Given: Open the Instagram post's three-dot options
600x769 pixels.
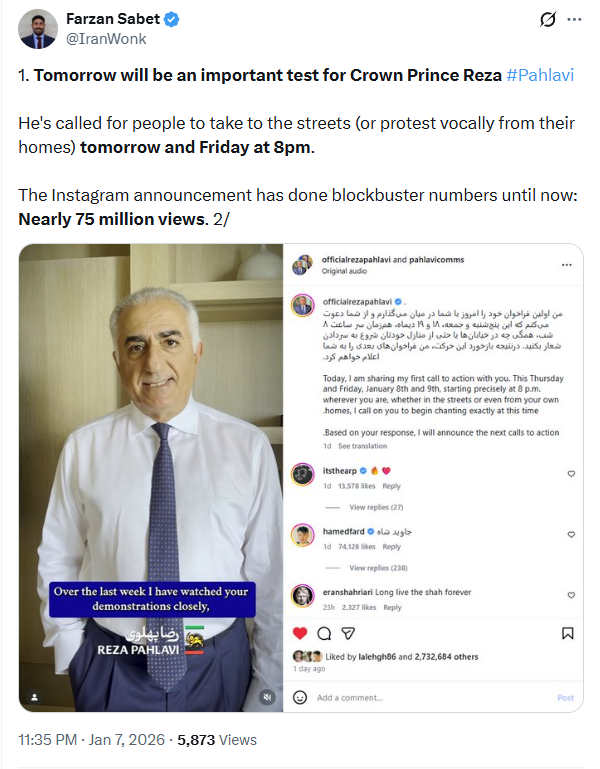Looking at the screenshot, I should [x=567, y=265].
